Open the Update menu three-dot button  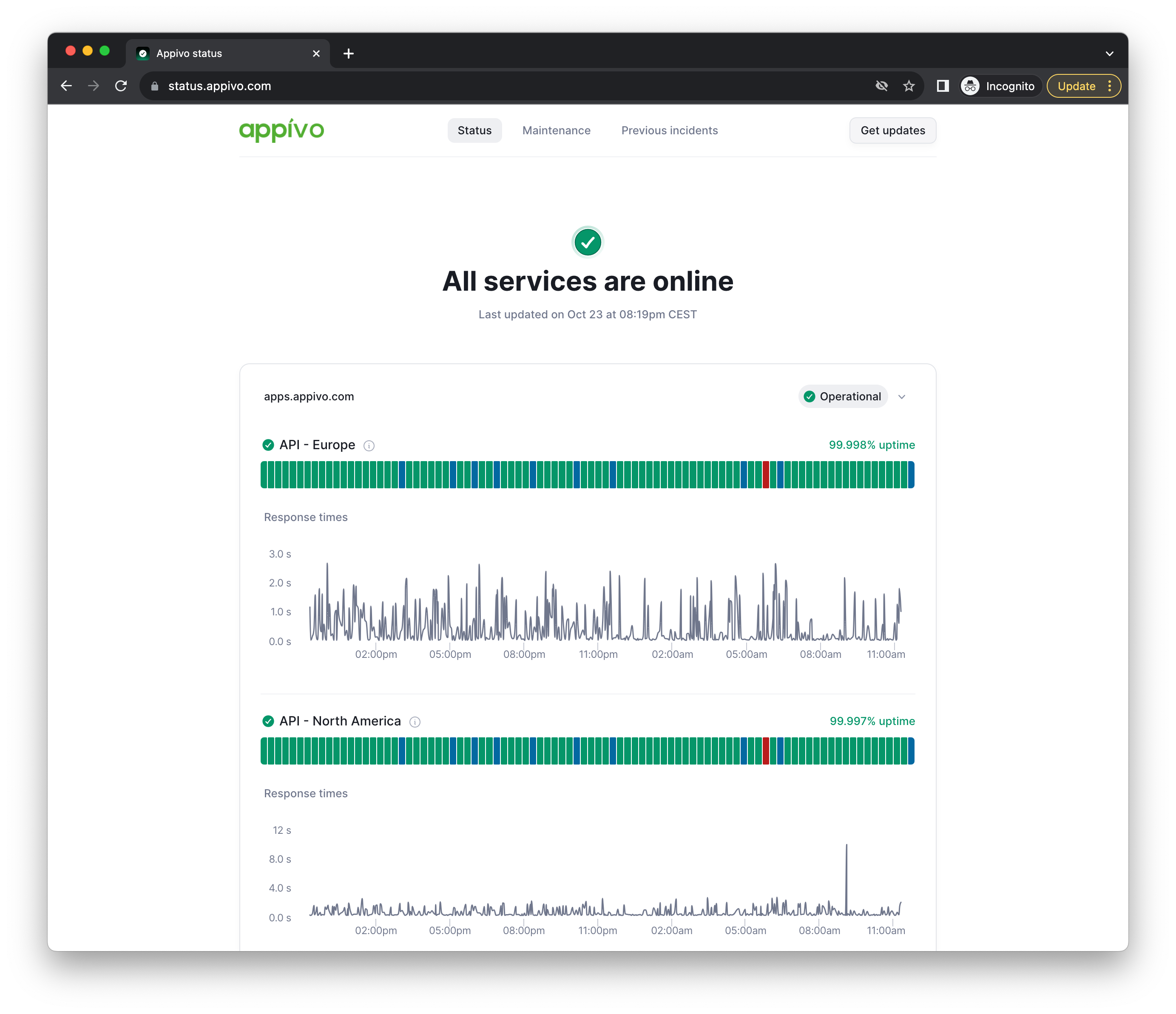(1110, 86)
